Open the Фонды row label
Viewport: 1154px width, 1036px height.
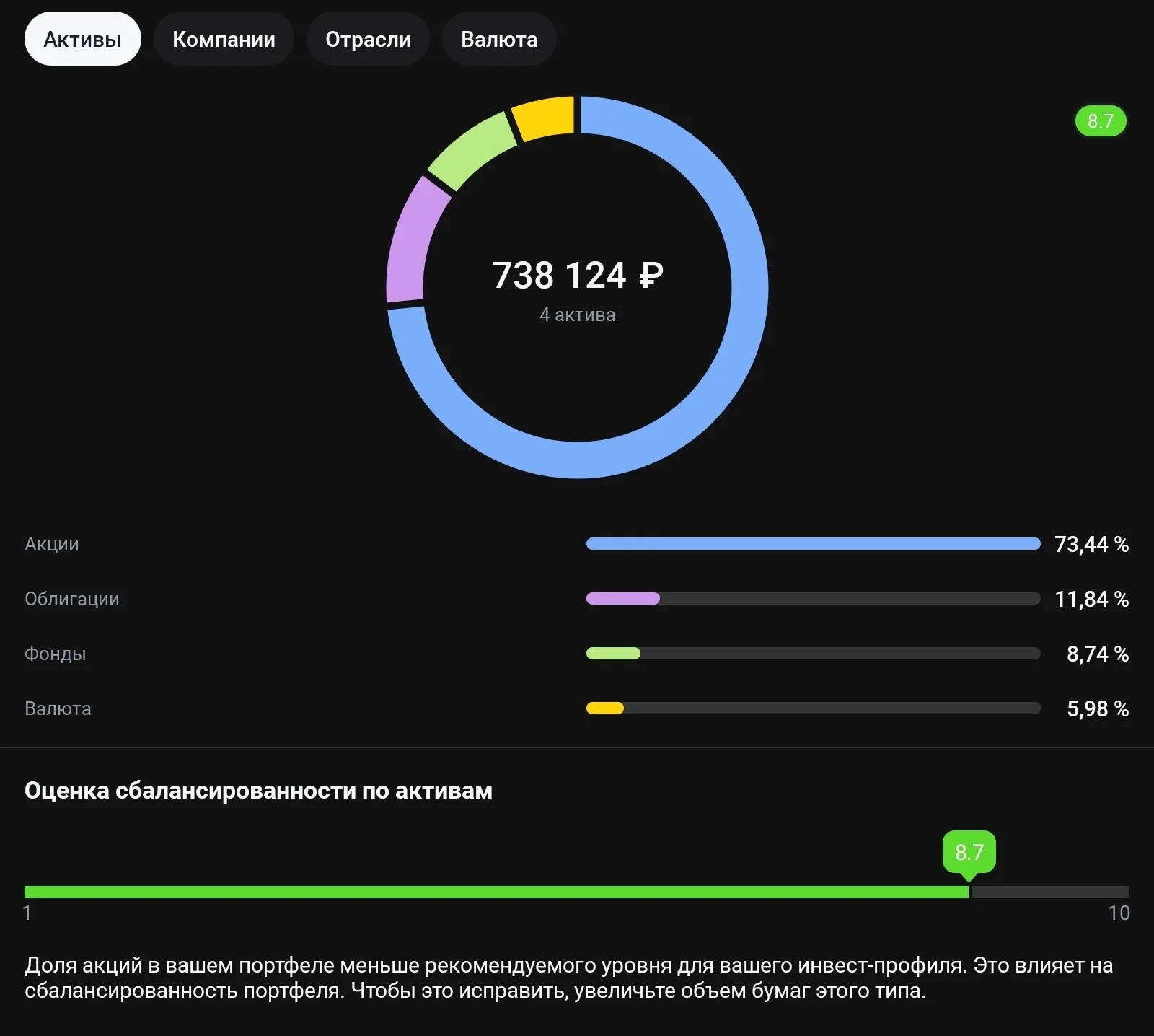56,654
